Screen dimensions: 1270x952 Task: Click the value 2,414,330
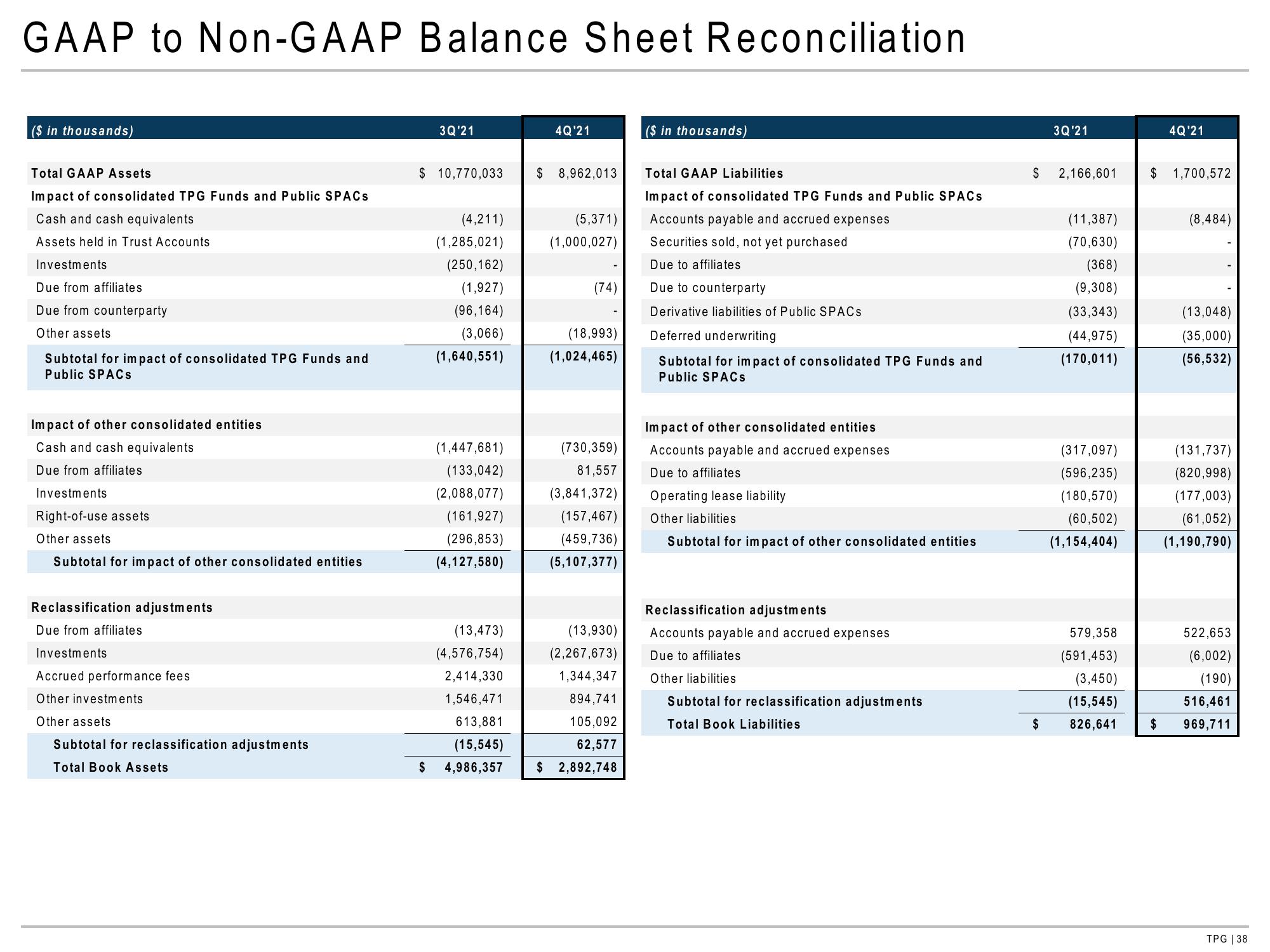coord(474,676)
